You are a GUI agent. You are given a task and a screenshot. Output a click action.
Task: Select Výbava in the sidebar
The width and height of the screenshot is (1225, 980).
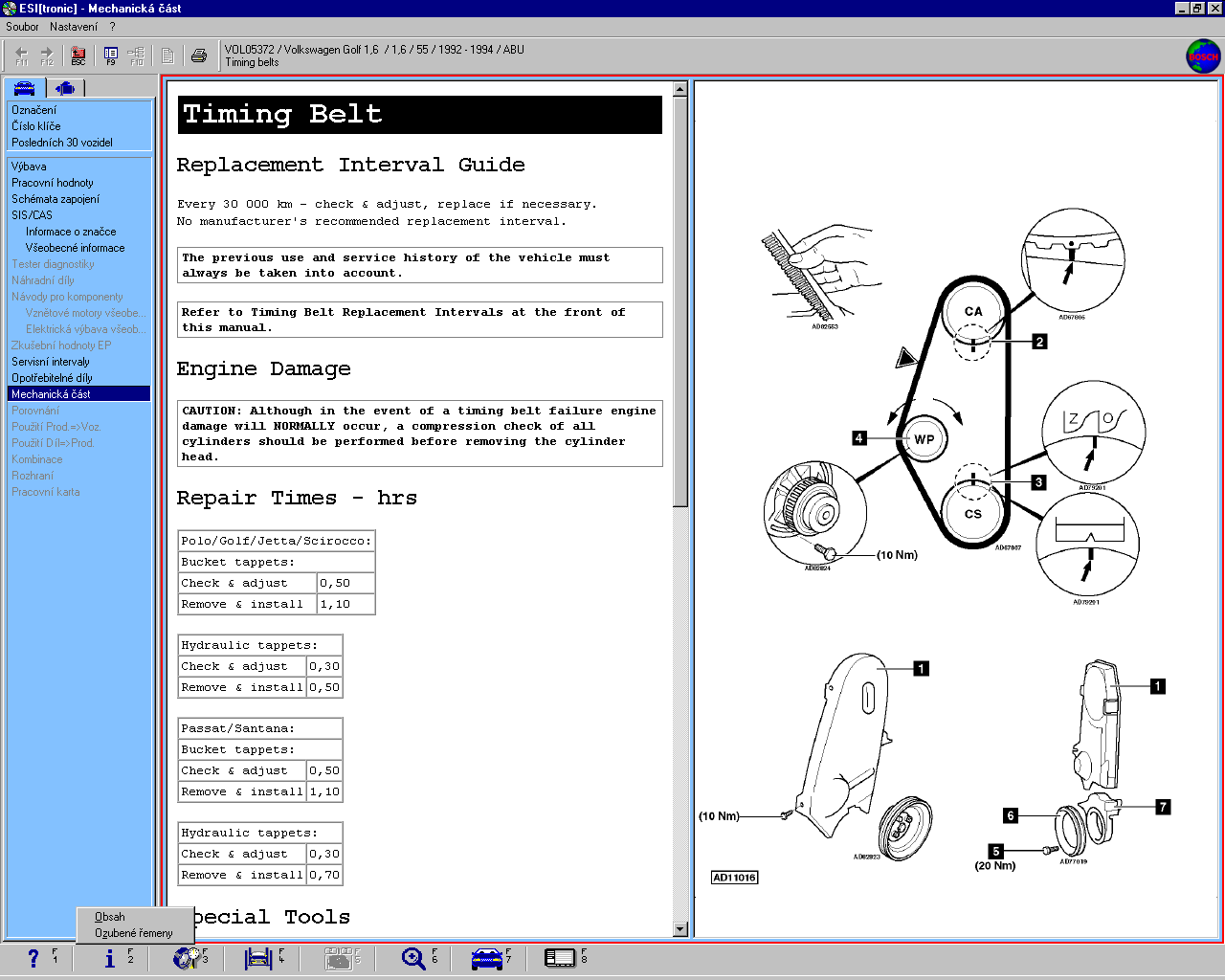pos(29,167)
